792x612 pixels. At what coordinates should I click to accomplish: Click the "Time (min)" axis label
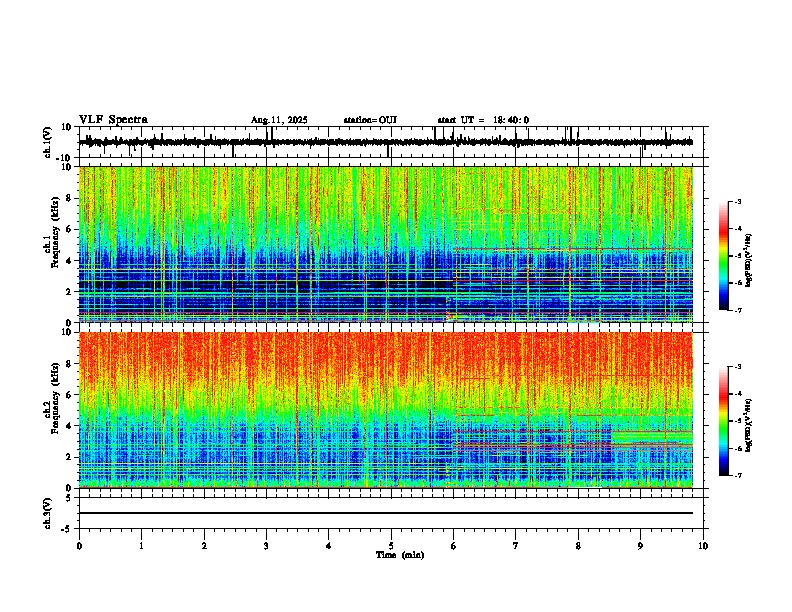400,555
